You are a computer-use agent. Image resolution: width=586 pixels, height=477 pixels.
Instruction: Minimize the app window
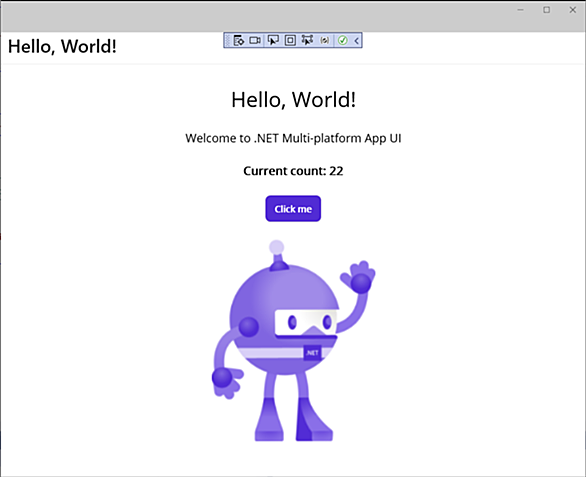pyautogui.click(x=521, y=10)
